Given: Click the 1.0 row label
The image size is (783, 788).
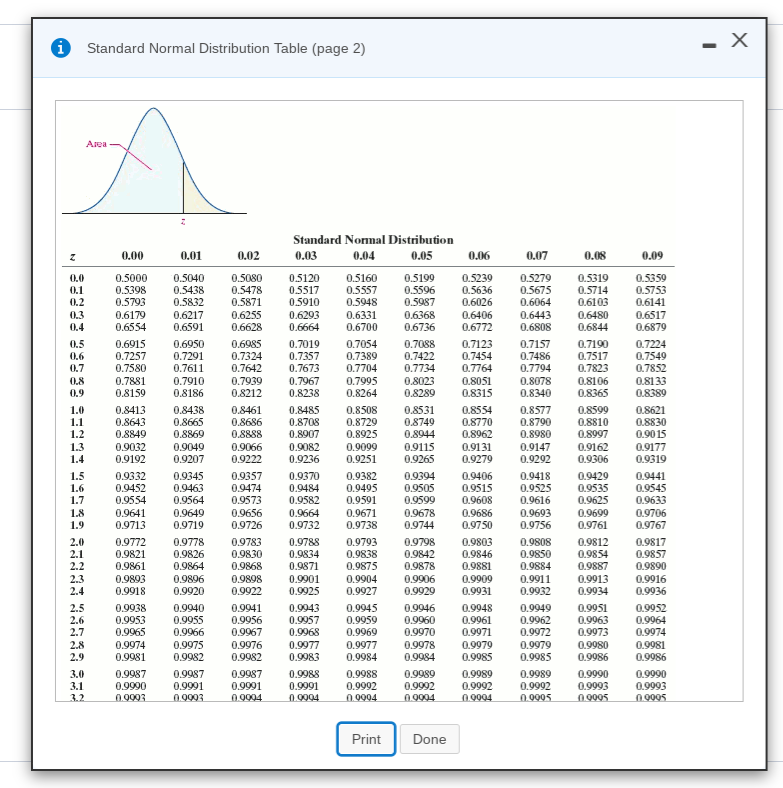Looking at the screenshot, I should click(x=77, y=410).
